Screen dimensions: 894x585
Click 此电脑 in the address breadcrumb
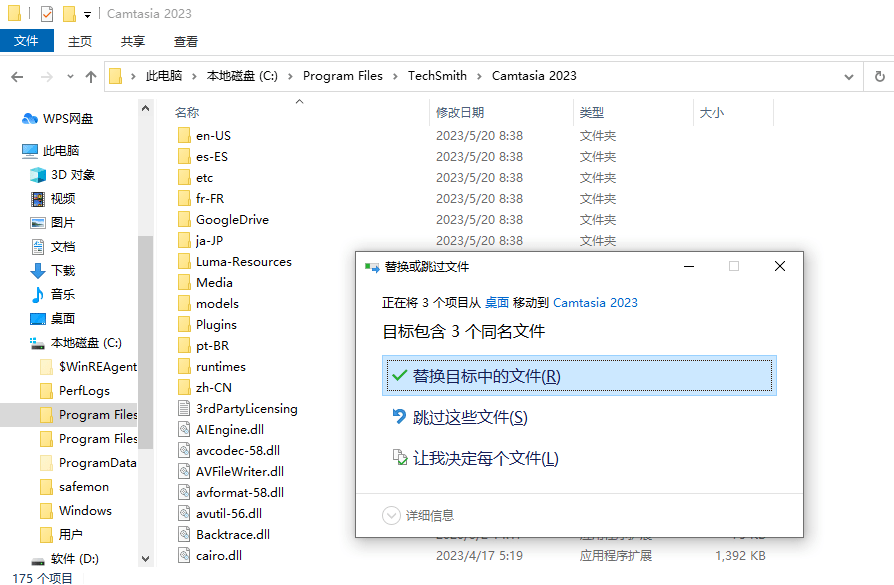[164, 76]
